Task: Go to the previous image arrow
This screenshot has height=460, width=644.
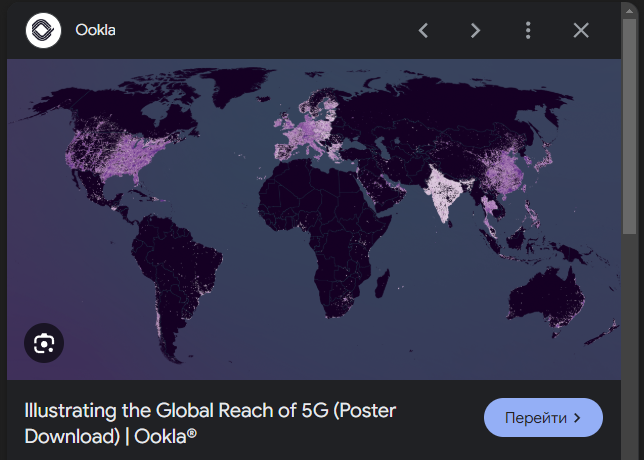Action: tap(423, 30)
